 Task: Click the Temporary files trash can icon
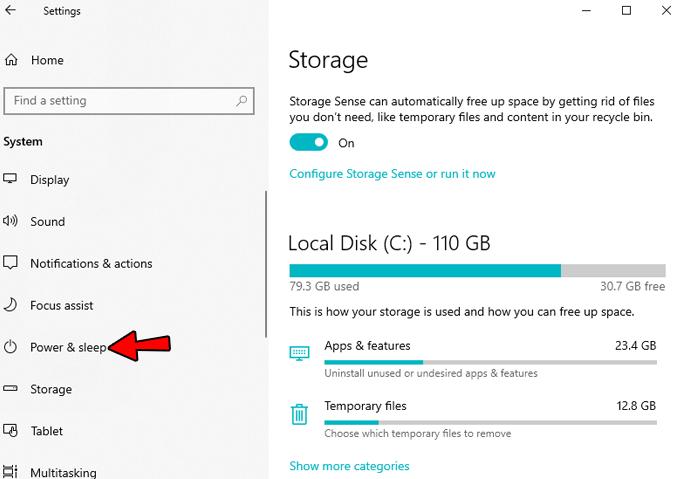click(x=299, y=414)
